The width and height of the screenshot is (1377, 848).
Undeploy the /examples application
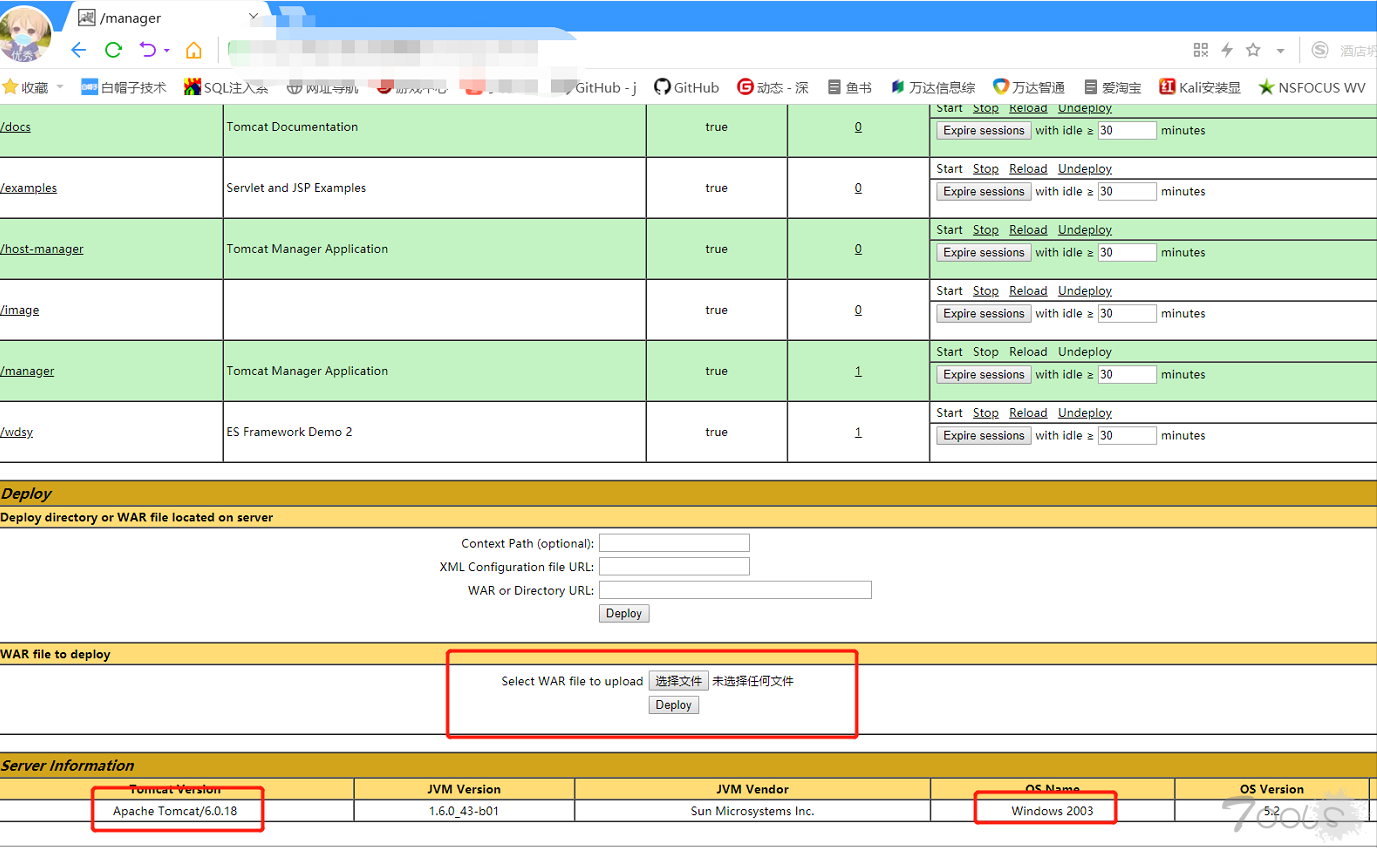(1085, 169)
